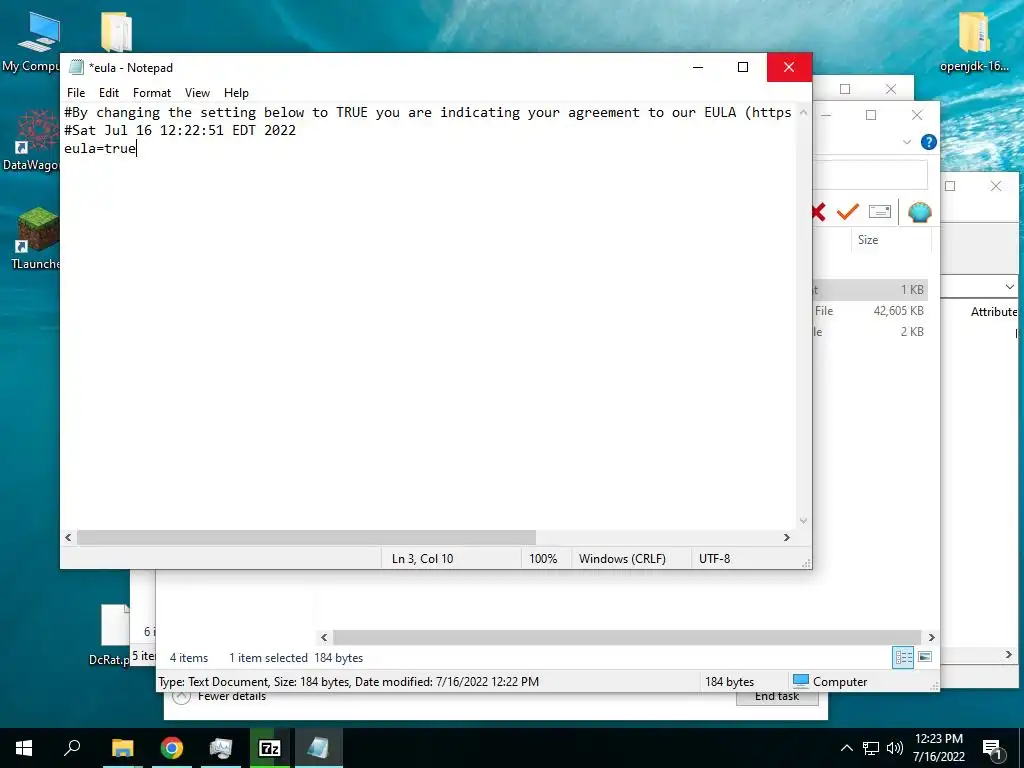Screen dimensions: 1024x768
Task: Click the #Sat Jul 16 date comment line
Action: point(180,130)
